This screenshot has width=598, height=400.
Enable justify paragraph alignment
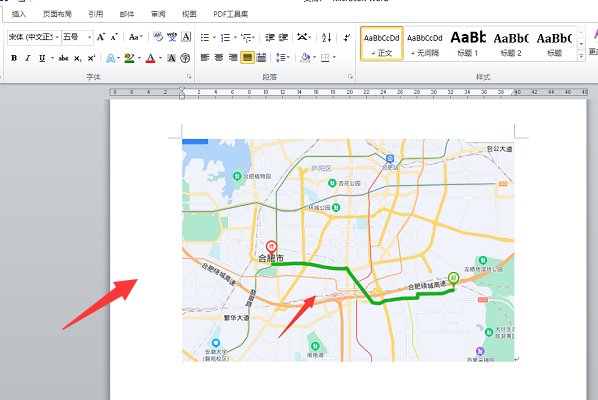(x=248, y=58)
